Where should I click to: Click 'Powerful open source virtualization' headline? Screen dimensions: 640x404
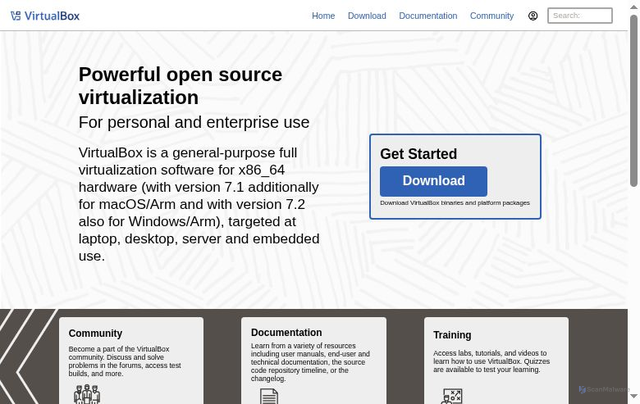(180, 86)
